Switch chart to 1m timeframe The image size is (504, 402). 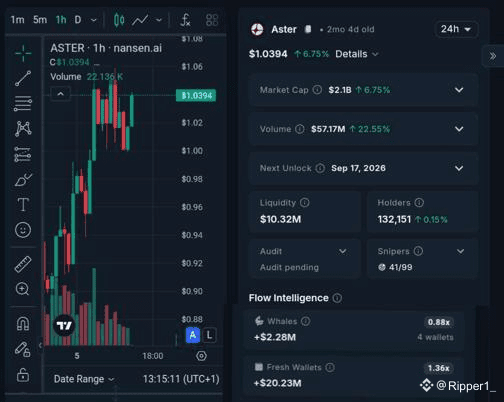coord(17,20)
